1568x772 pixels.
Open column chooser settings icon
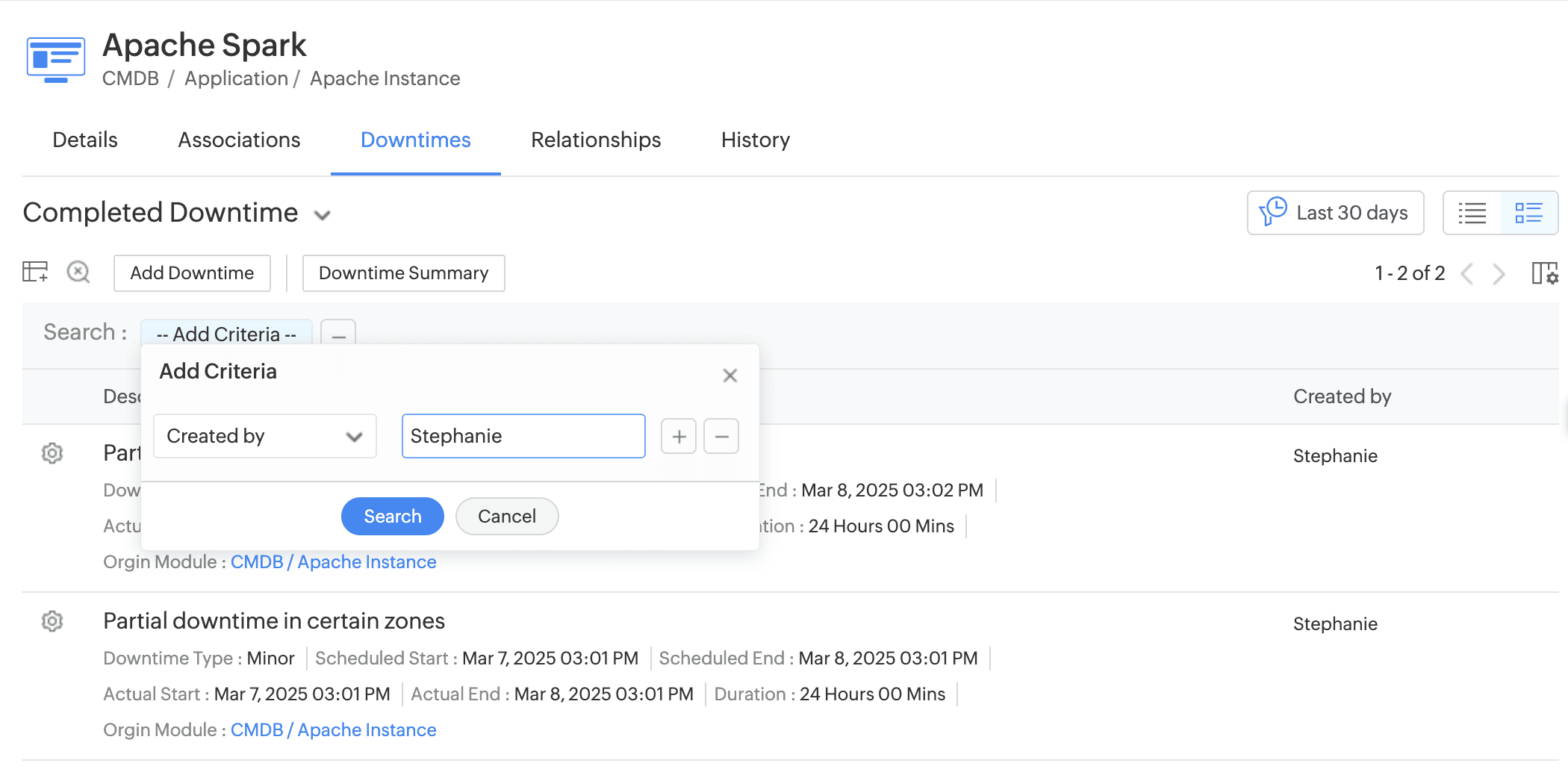(1544, 273)
